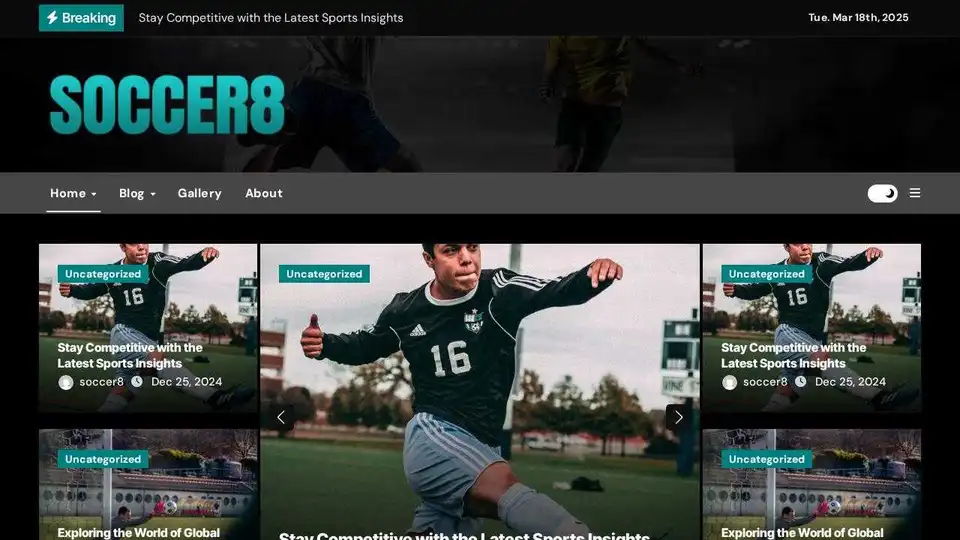Click the previous slide arrow

(x=281, y=417)
